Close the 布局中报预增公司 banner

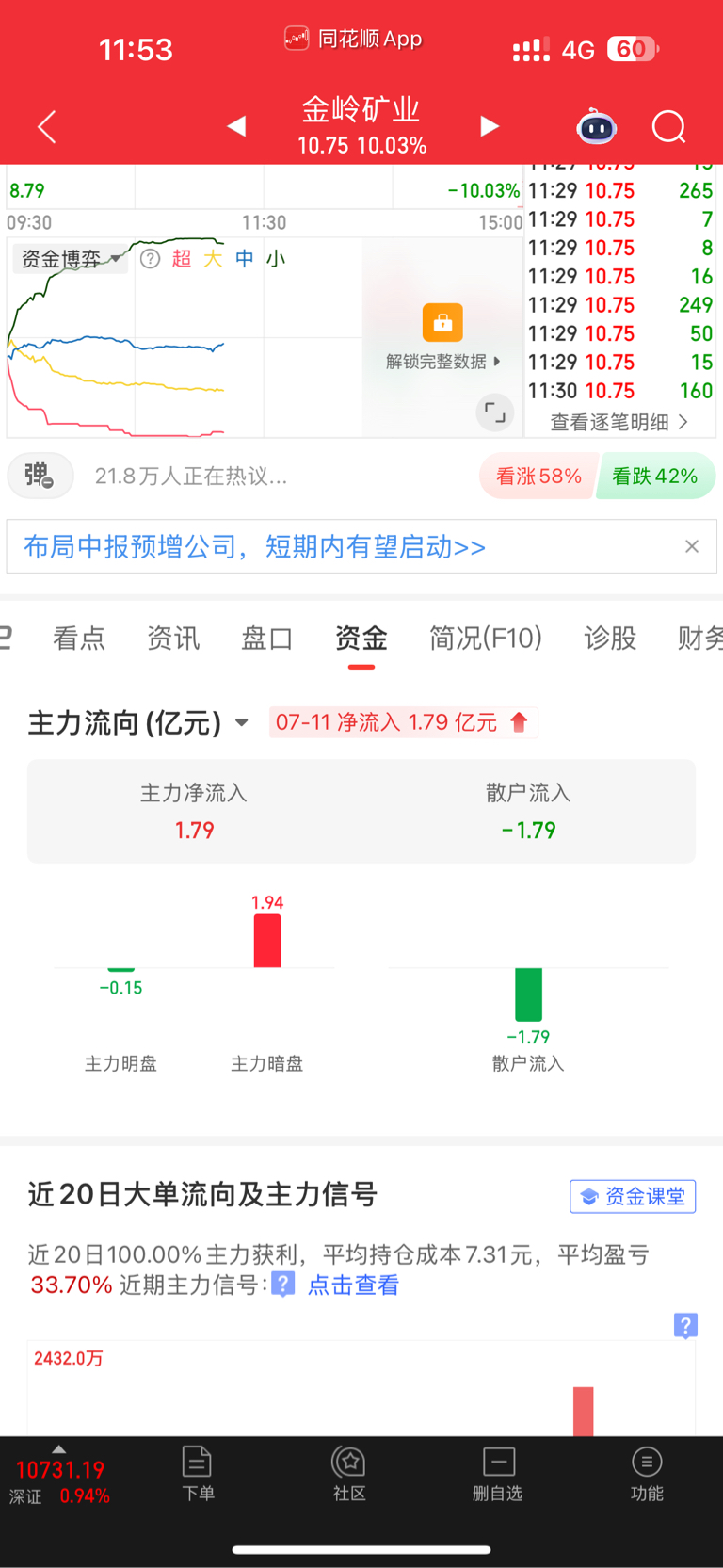point(692,546)
